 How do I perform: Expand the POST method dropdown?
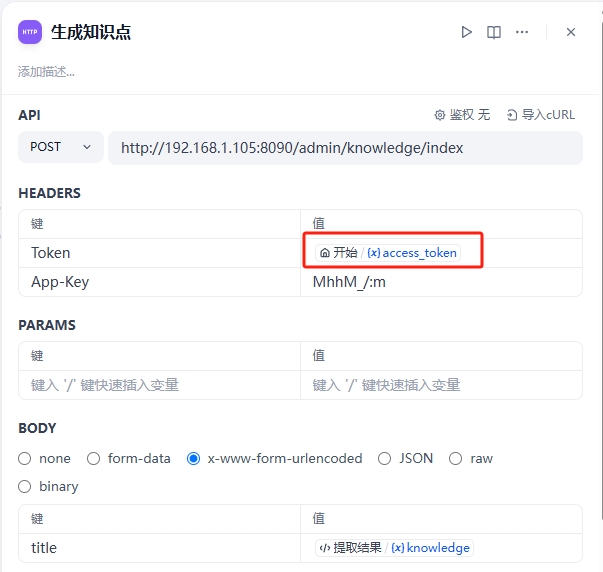click(60, 147)
